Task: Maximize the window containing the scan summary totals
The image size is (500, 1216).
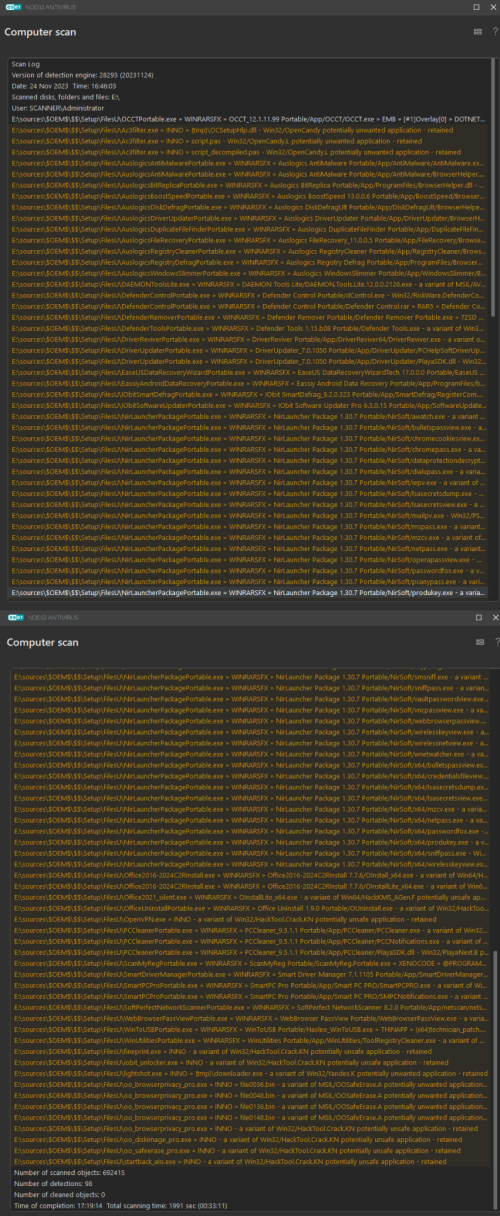Action: tap(477, 619)
